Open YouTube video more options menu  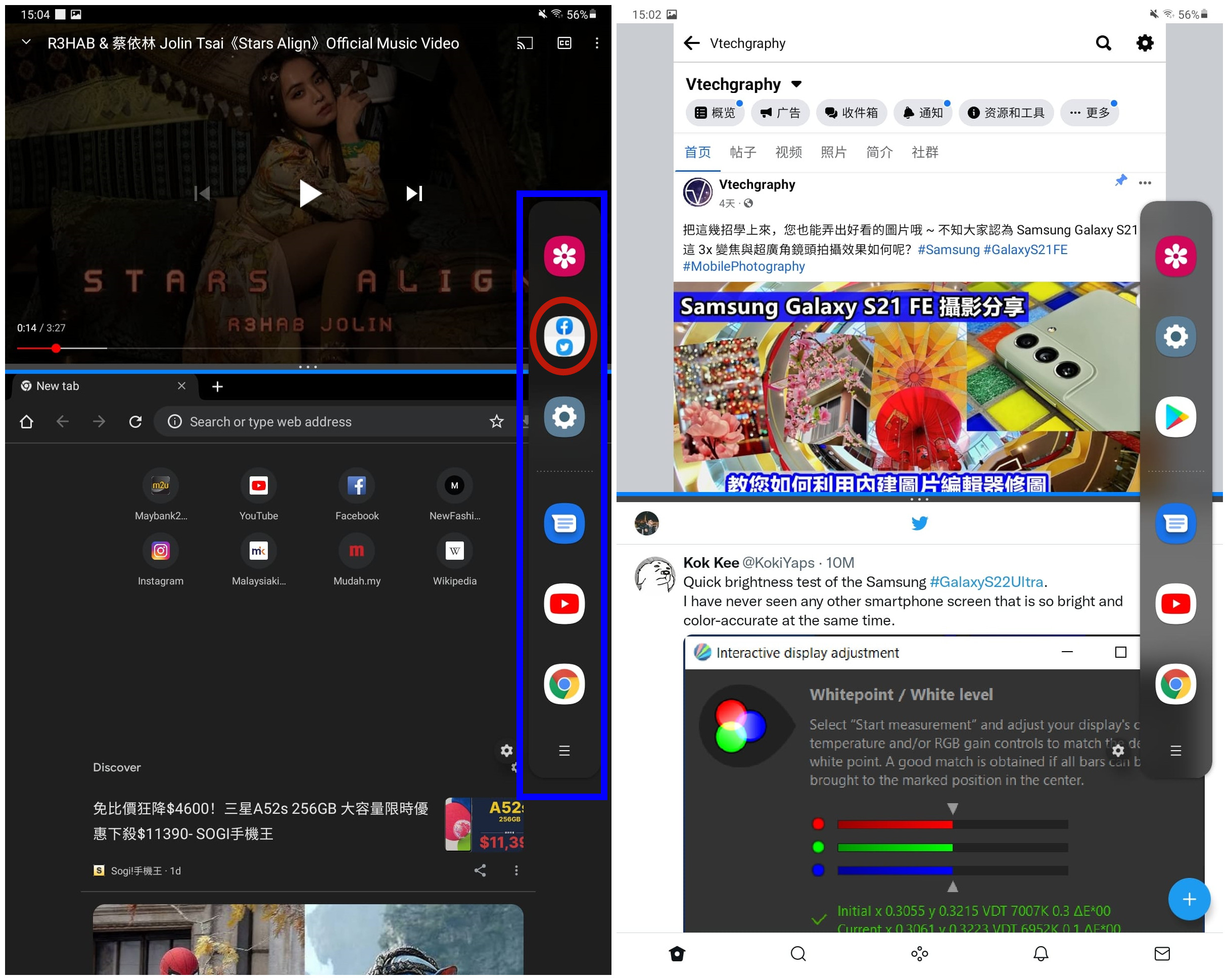[596, 43]
